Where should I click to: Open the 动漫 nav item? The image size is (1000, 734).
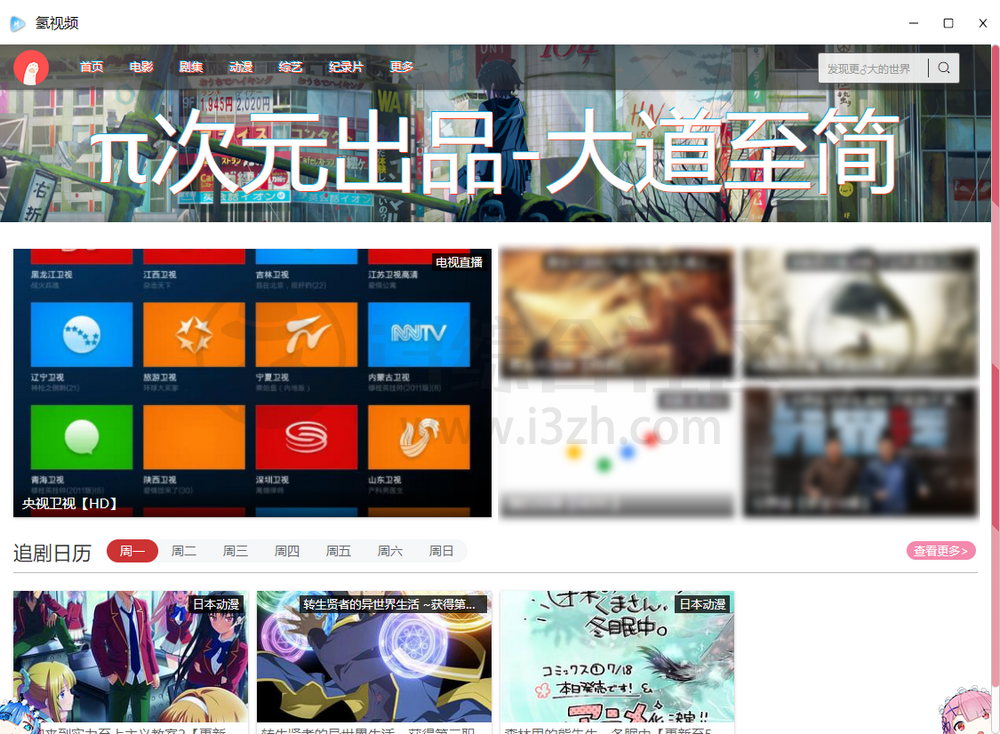tap(240, 66)
